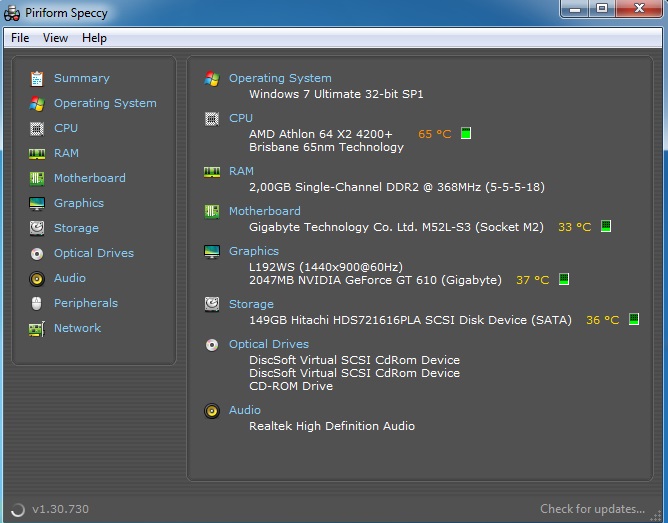The width and height of the screenshot is (668, 523).
Task: Click the Optical Drives disc icon in sidebar
Action: (37, 253)
